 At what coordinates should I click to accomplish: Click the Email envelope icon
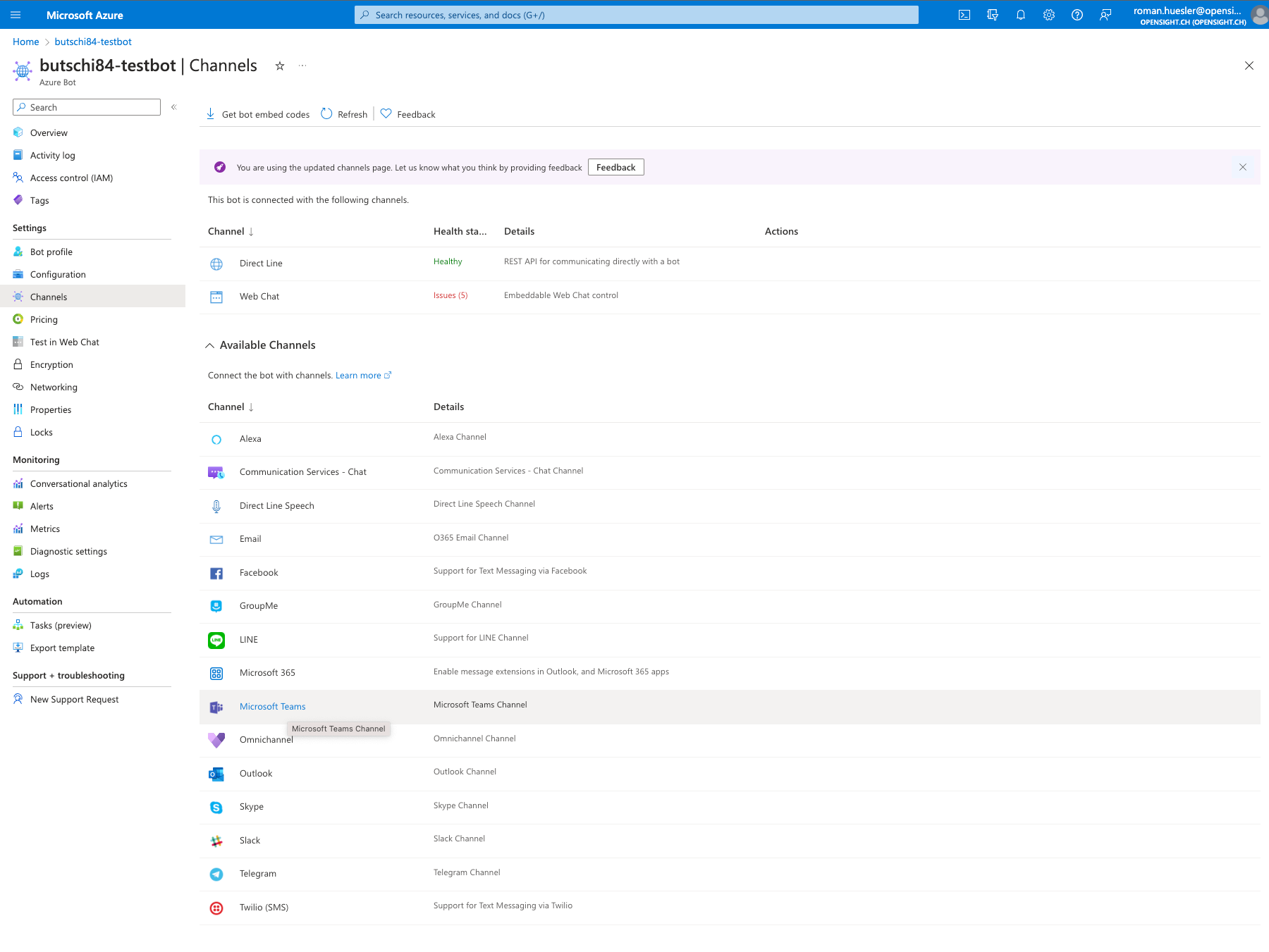click(216, 539)
